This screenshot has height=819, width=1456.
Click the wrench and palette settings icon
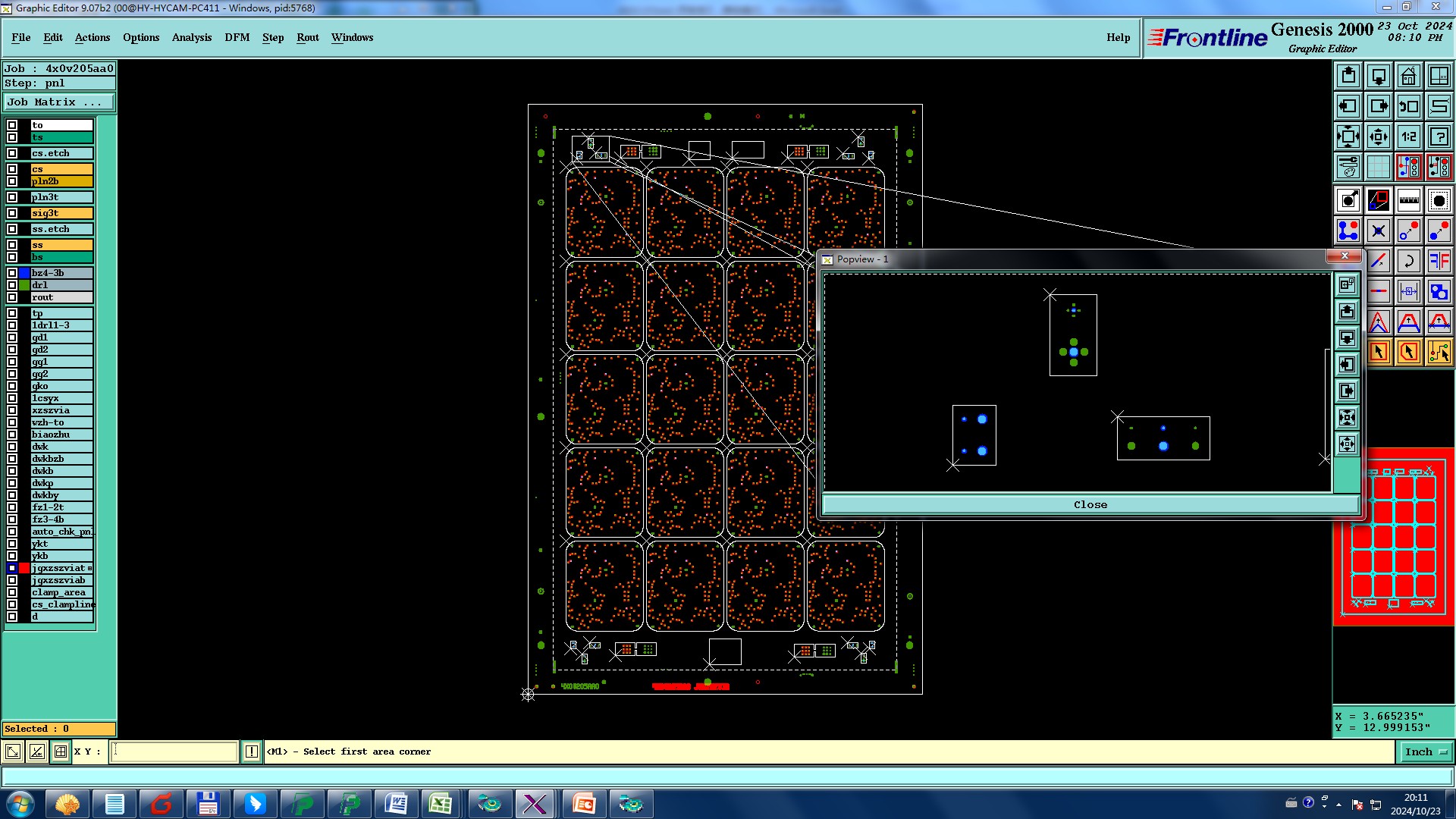click(x=1348, y=167)
